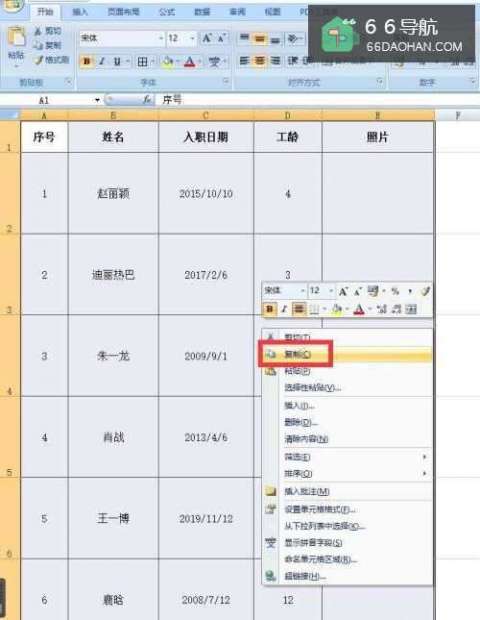Click the Increase Font Size icon in ribbon
This screenshot has height=620, width=480.
click(x=206, y=38)
